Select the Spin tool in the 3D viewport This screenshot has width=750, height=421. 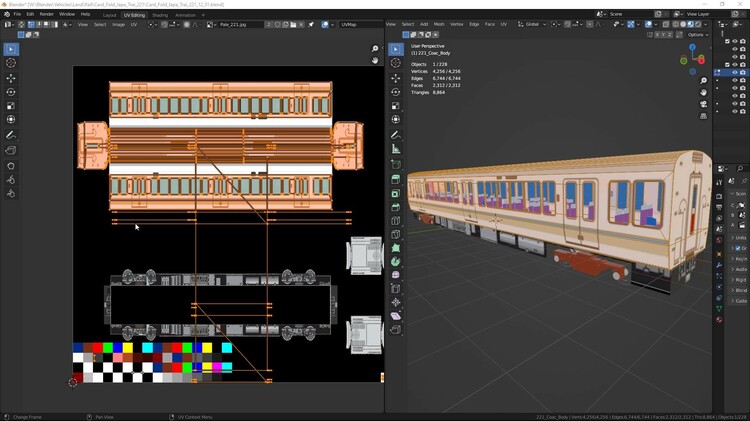tap(396, 262)
